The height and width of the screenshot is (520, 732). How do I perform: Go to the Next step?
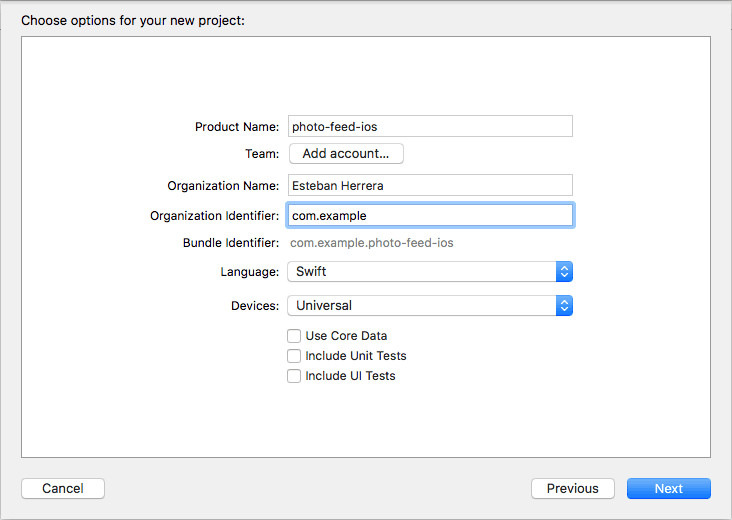[x=669, y=488]
